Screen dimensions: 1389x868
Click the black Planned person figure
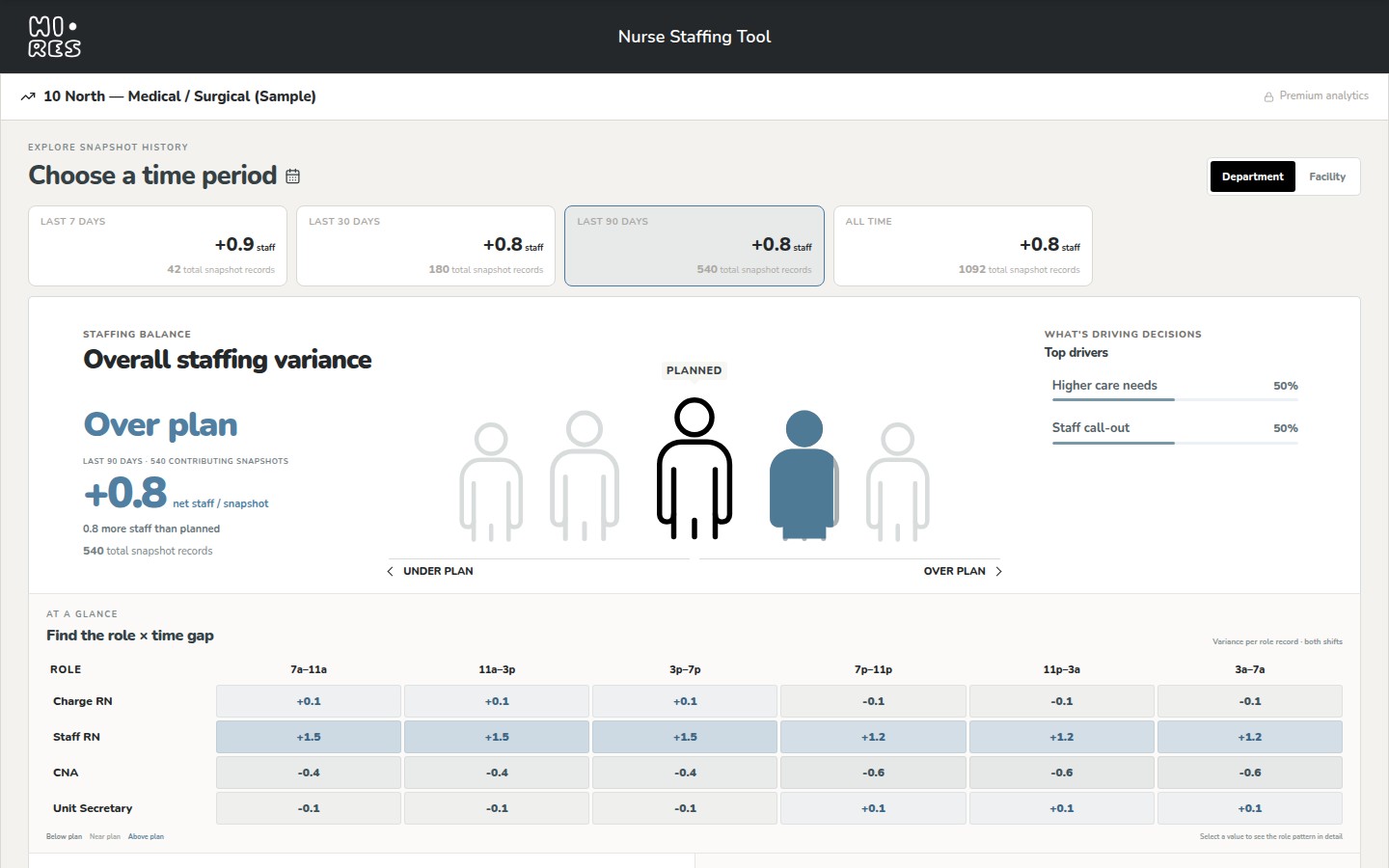point(694,469)
